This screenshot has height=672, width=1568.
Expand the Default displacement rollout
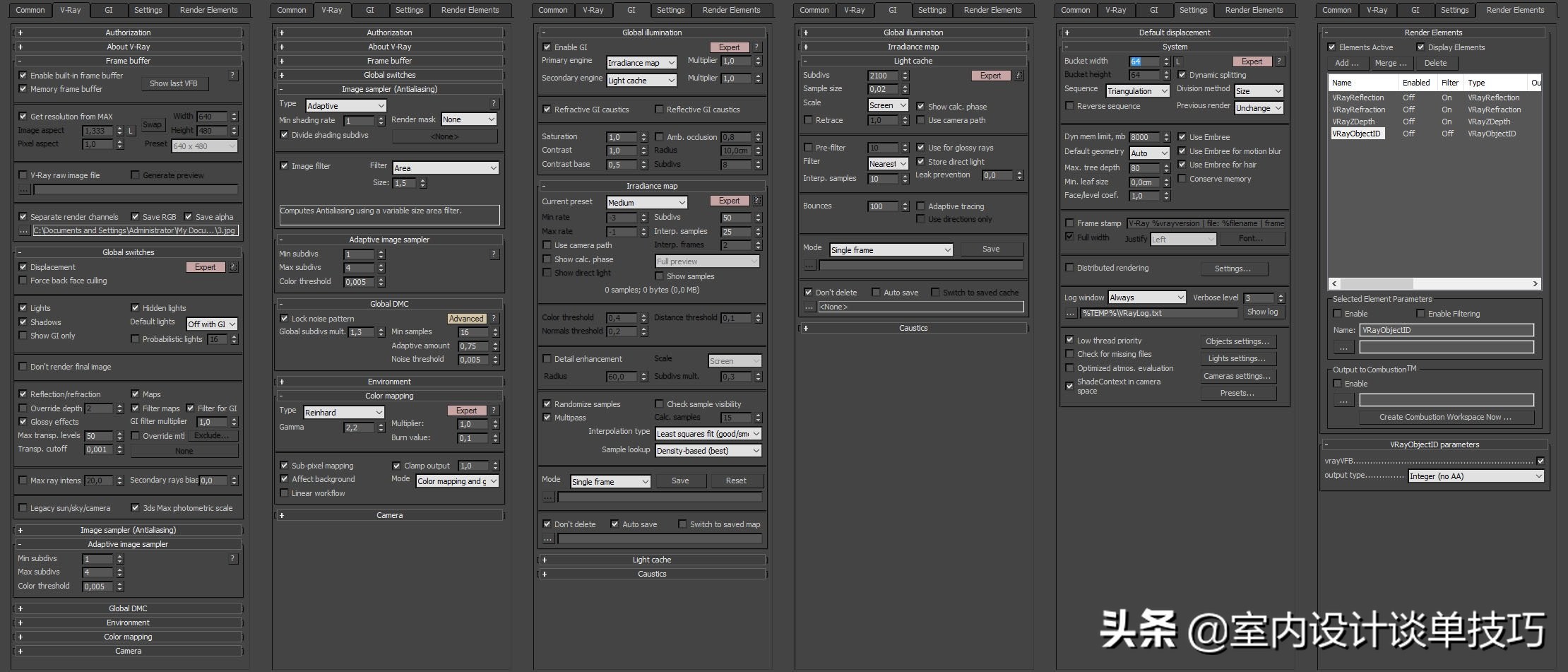coord(1174,33)
